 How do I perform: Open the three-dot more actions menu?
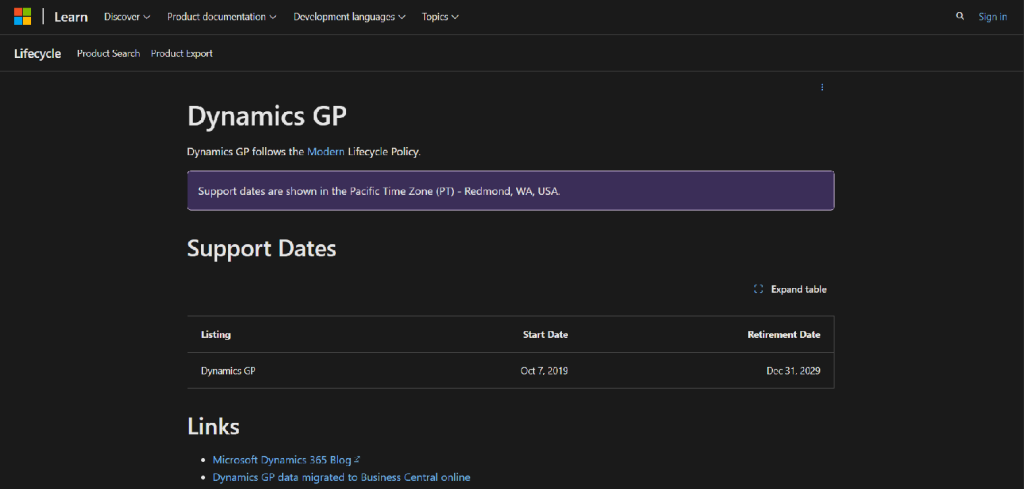(822, 87)
